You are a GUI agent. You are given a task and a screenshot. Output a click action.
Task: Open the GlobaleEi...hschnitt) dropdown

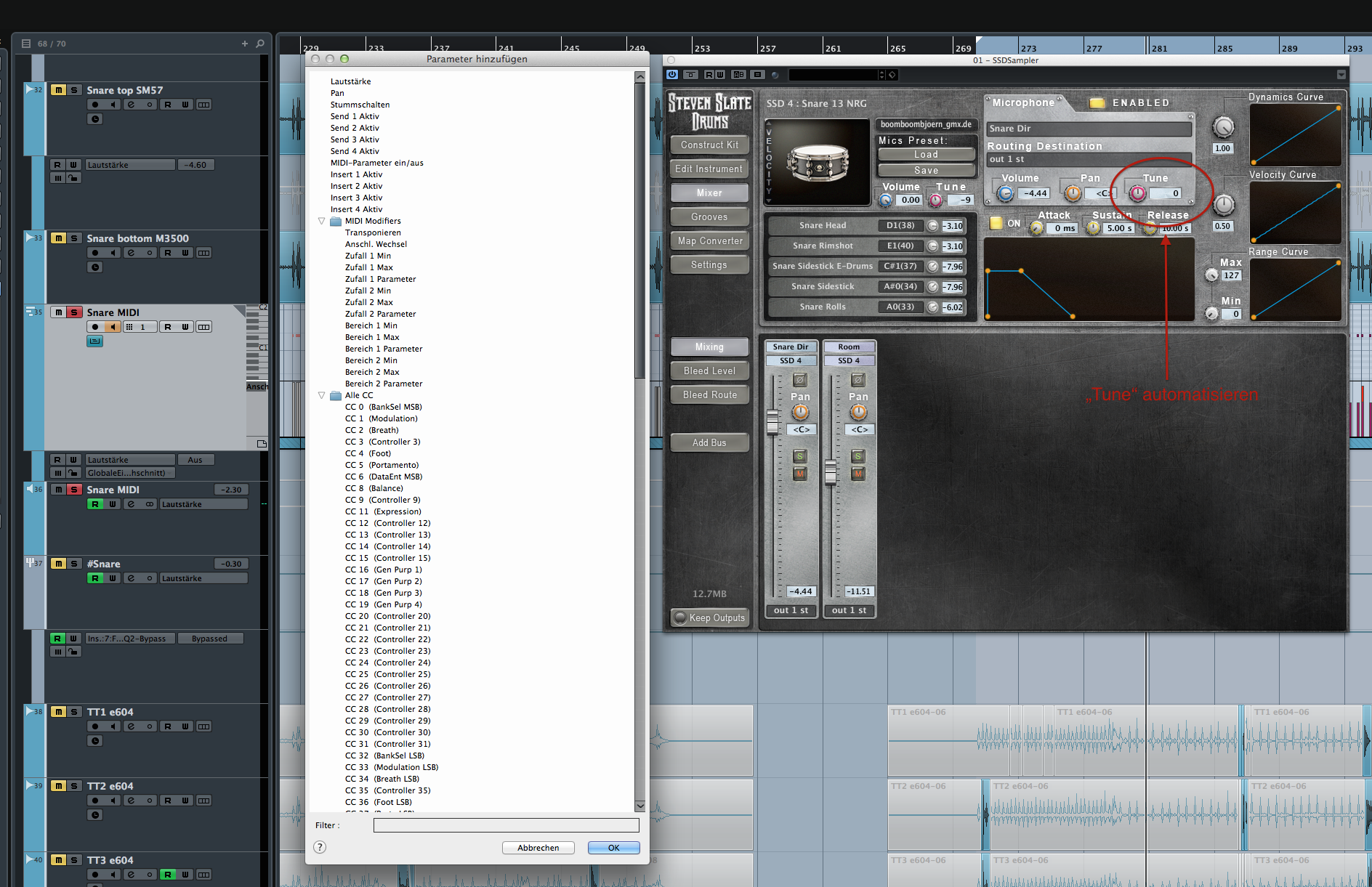pyautogui.click(x=131, y=473)
